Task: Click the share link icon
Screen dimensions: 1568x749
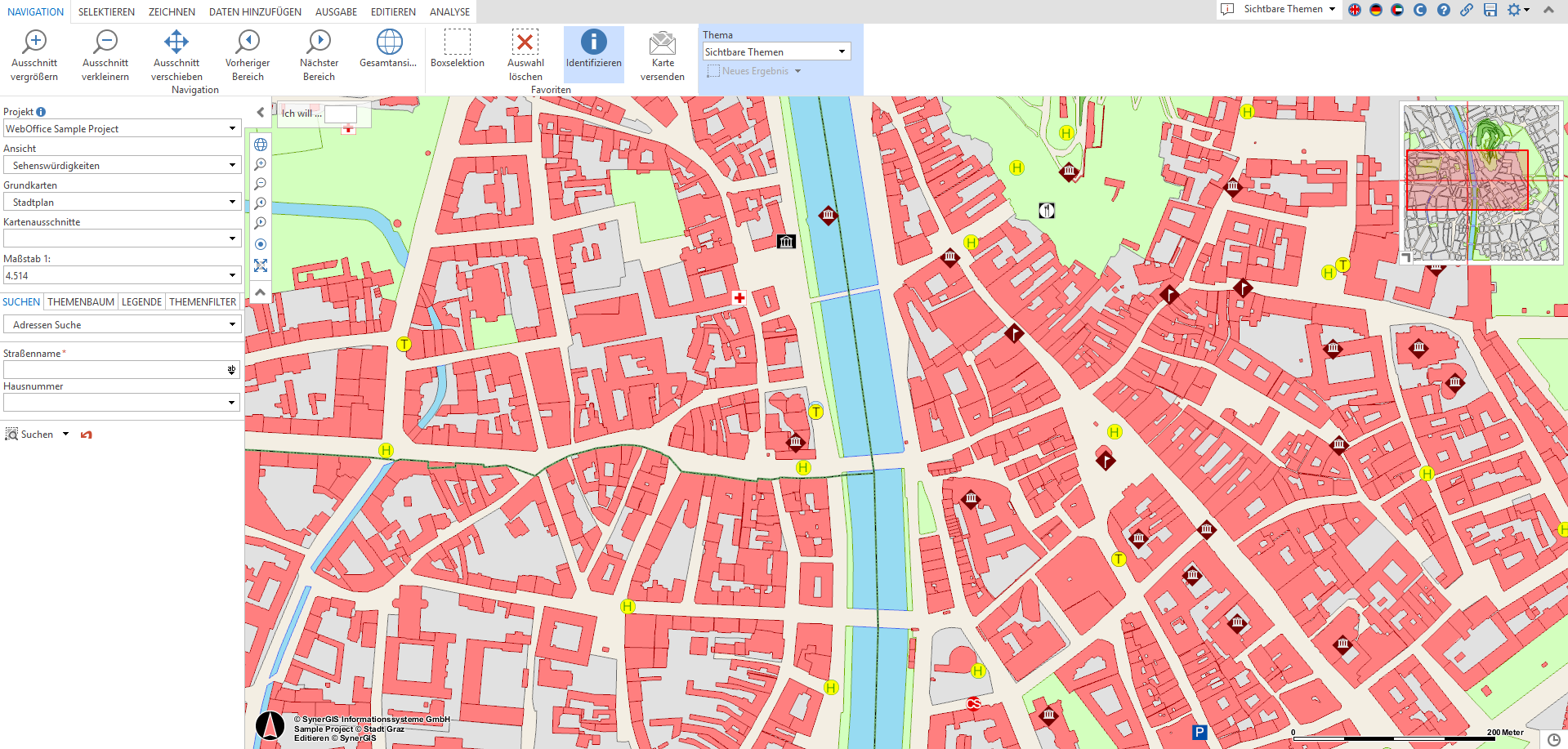Action: click(1467, 11)
